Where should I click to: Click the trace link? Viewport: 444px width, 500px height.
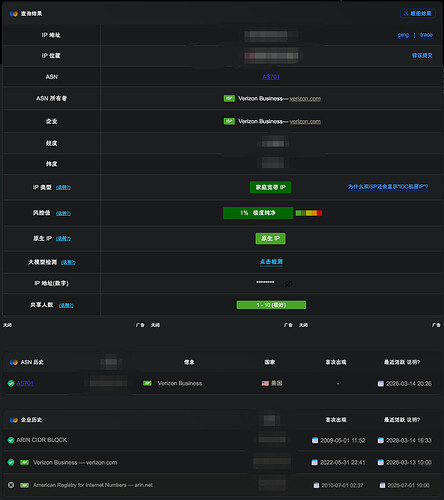point(426,35)
